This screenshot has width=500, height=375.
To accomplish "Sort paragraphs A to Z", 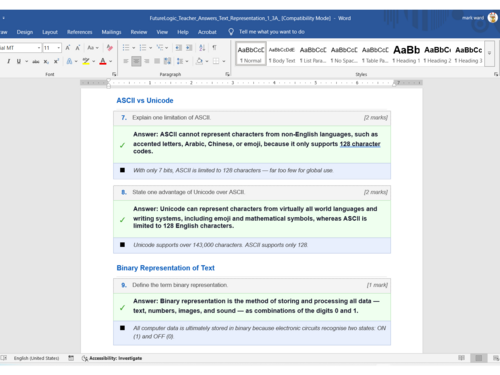I will (x=202, y=48).
